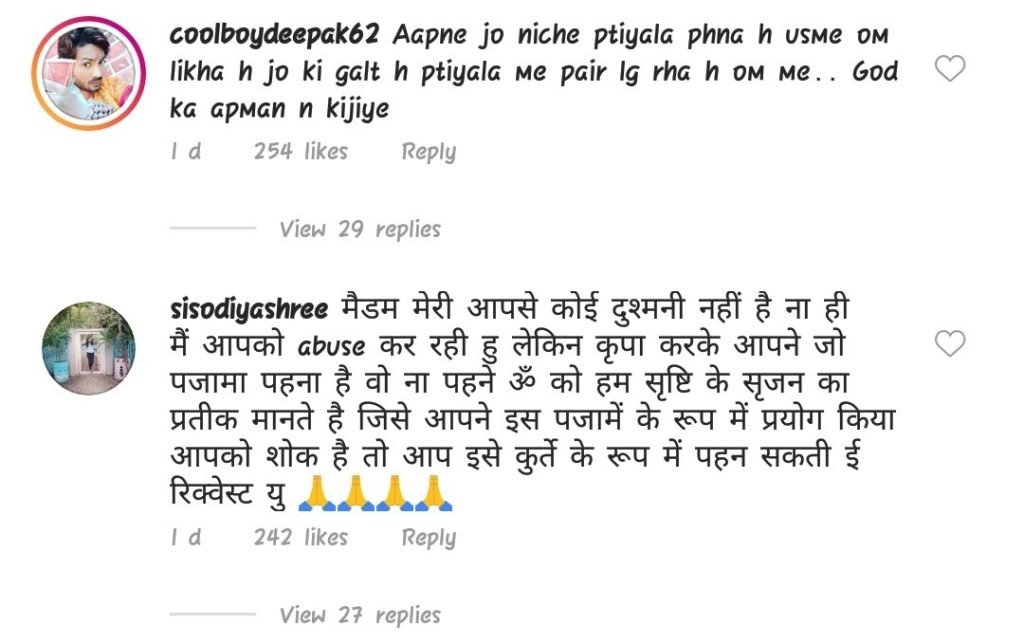Click the divider line beside View 29 replies
1024x644 pixels.
(213, 228)
